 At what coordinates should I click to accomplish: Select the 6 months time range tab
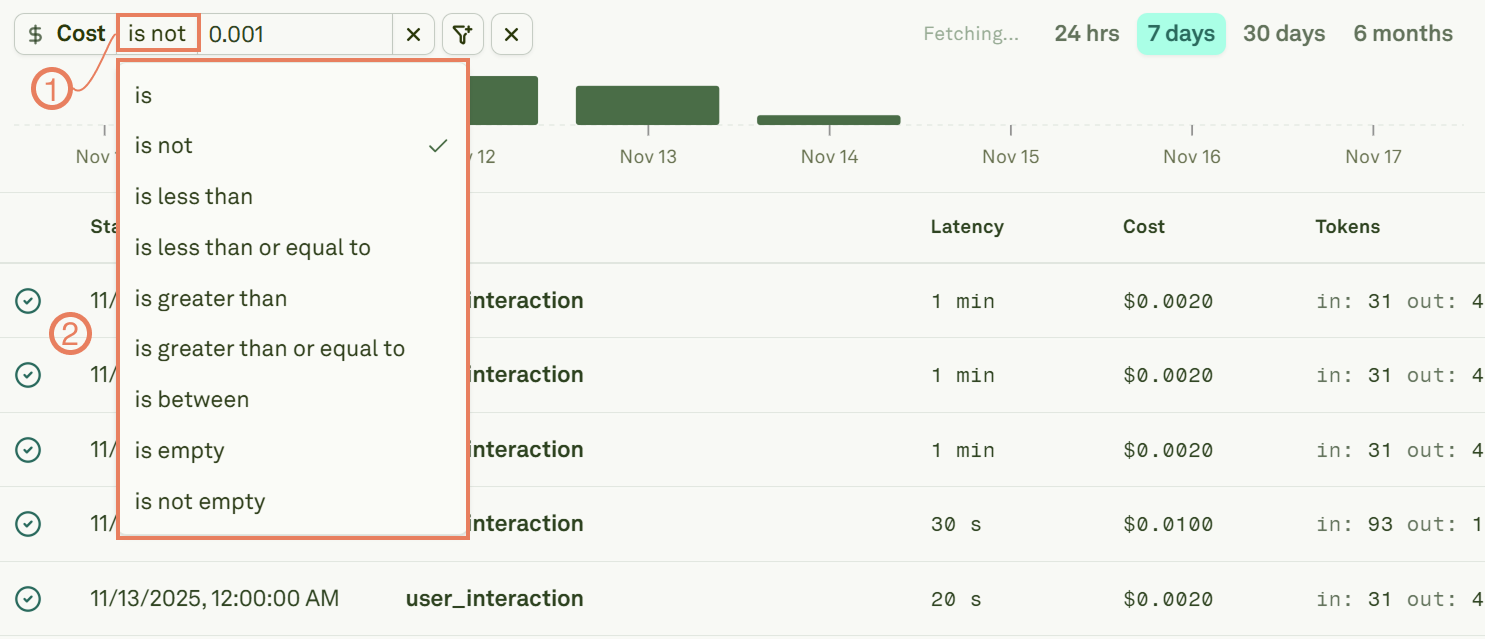(x=1402, y=33)
